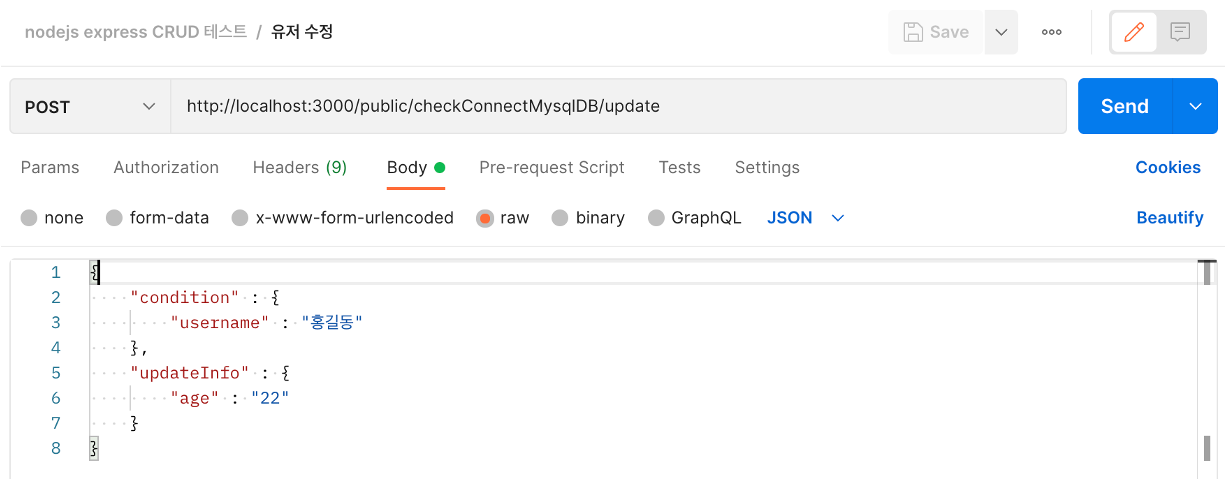Expand the Send button arrow options
This screenshot has height=480, width=1226.
1195,106
